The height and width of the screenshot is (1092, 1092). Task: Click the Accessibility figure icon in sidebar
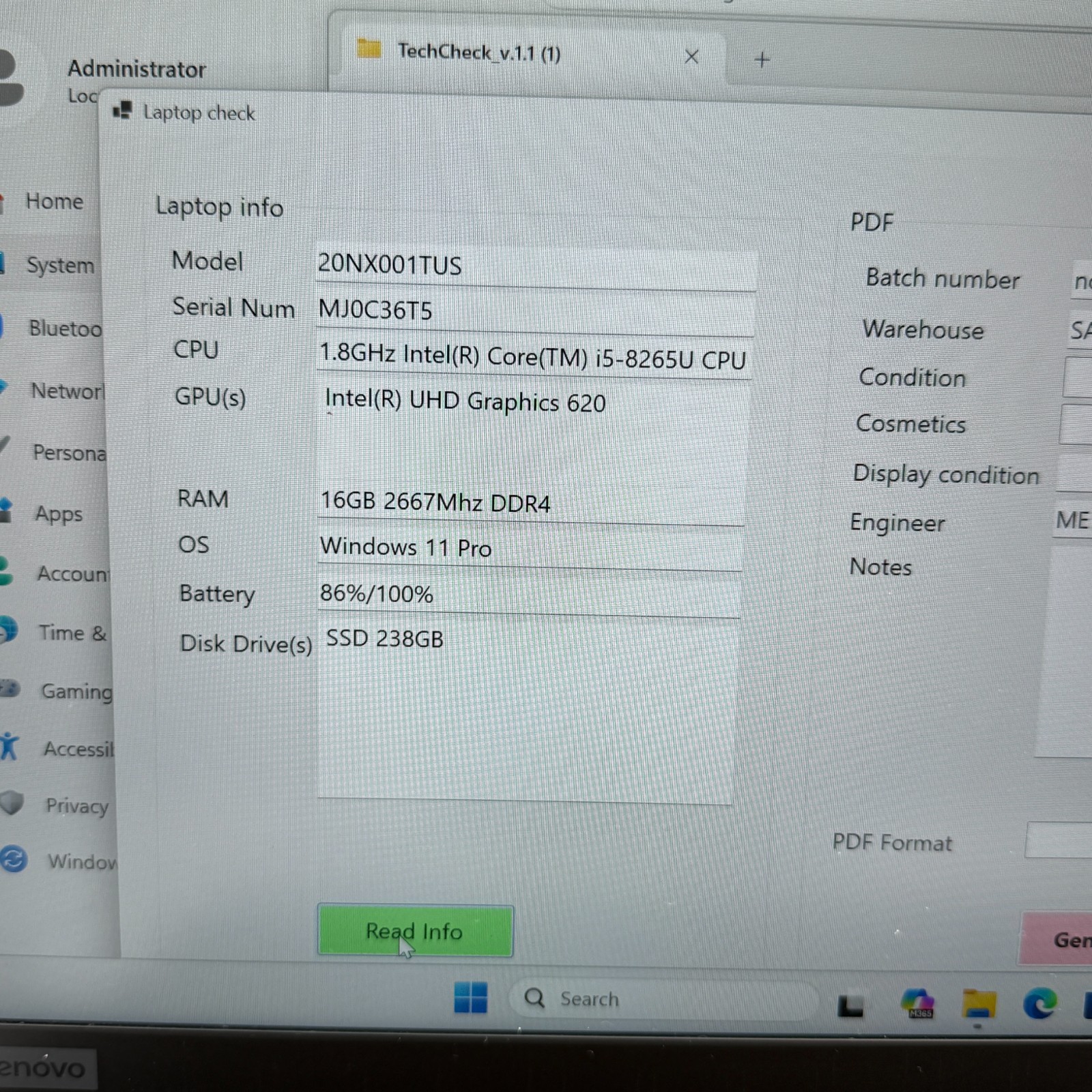(x=8, y=746)
